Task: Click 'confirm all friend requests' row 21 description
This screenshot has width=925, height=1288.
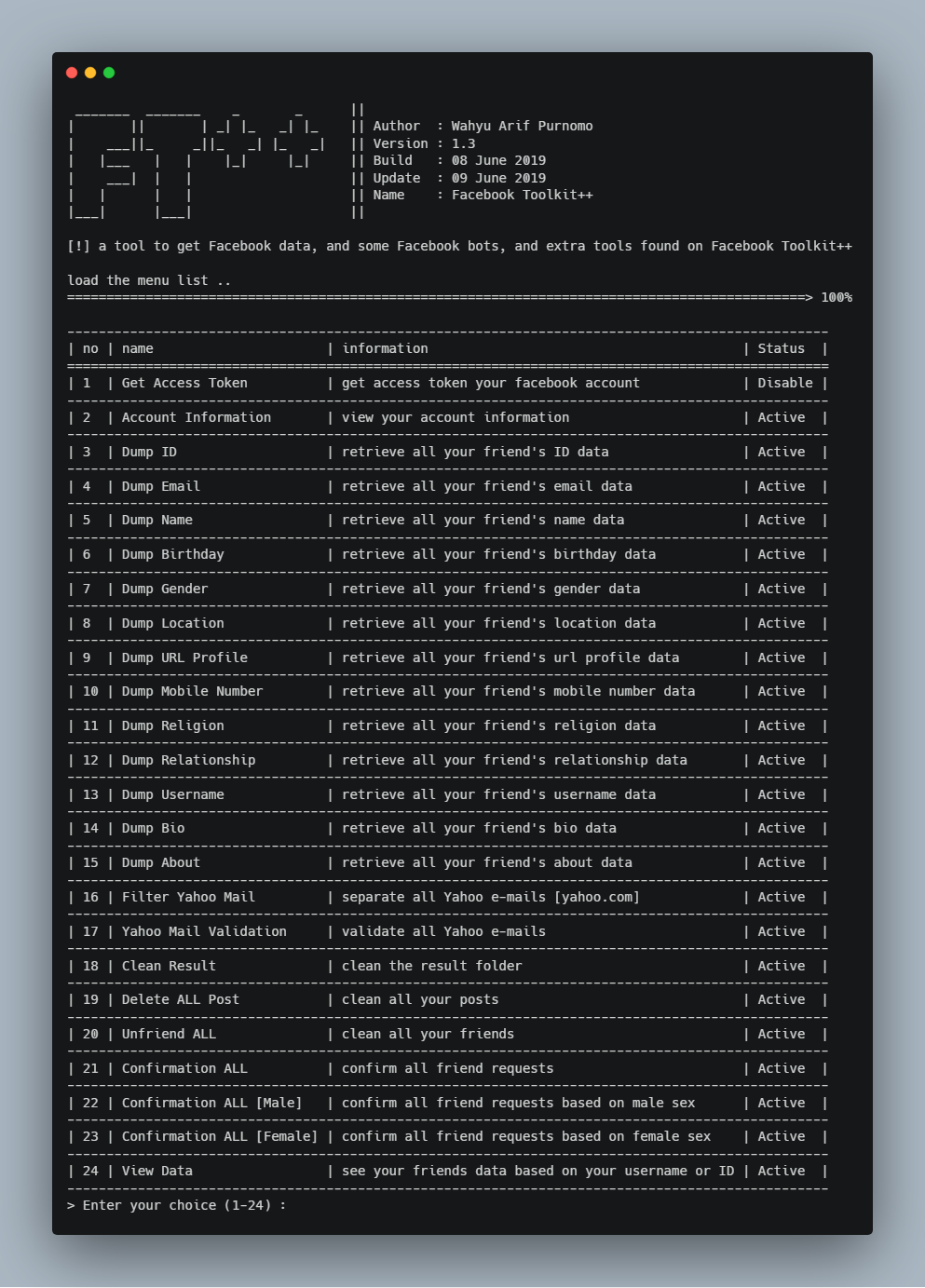Action: click(448, 1068)
